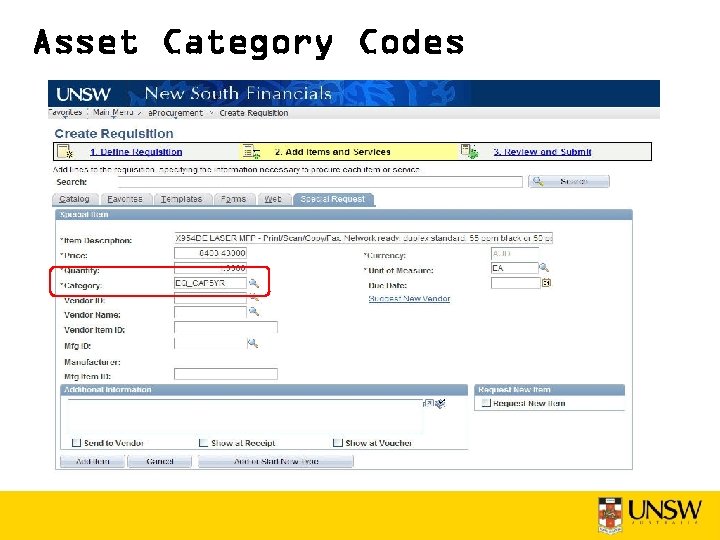
Task: Click the Quantity field
Action: pyautogui.click(x=210, y=268)
